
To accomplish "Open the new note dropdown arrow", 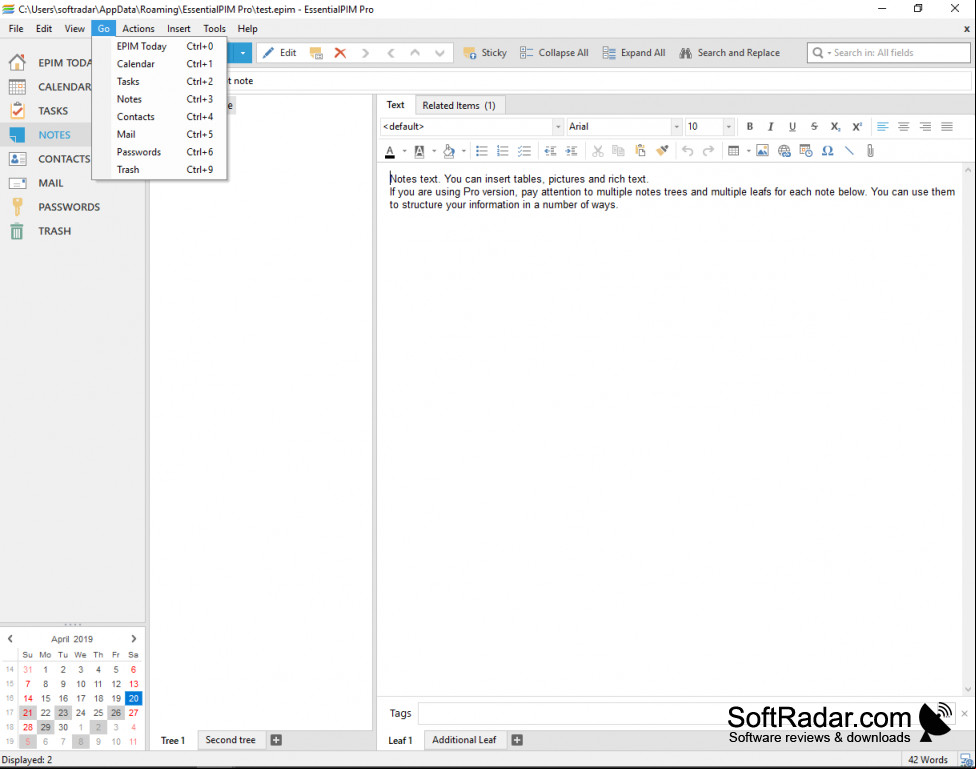I will (x=243, y=53).
